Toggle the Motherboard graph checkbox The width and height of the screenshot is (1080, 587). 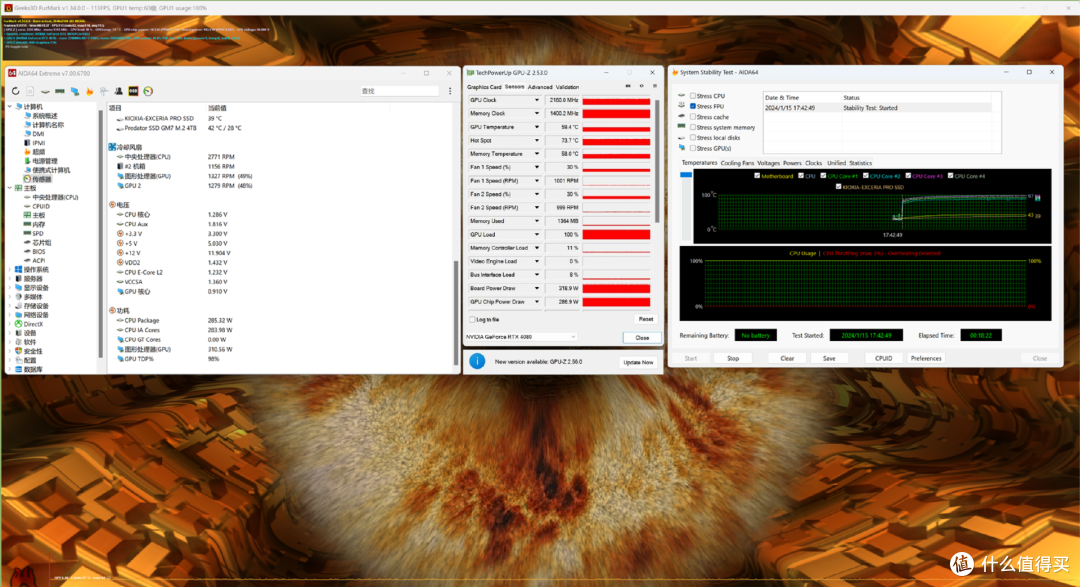[757, 176]
